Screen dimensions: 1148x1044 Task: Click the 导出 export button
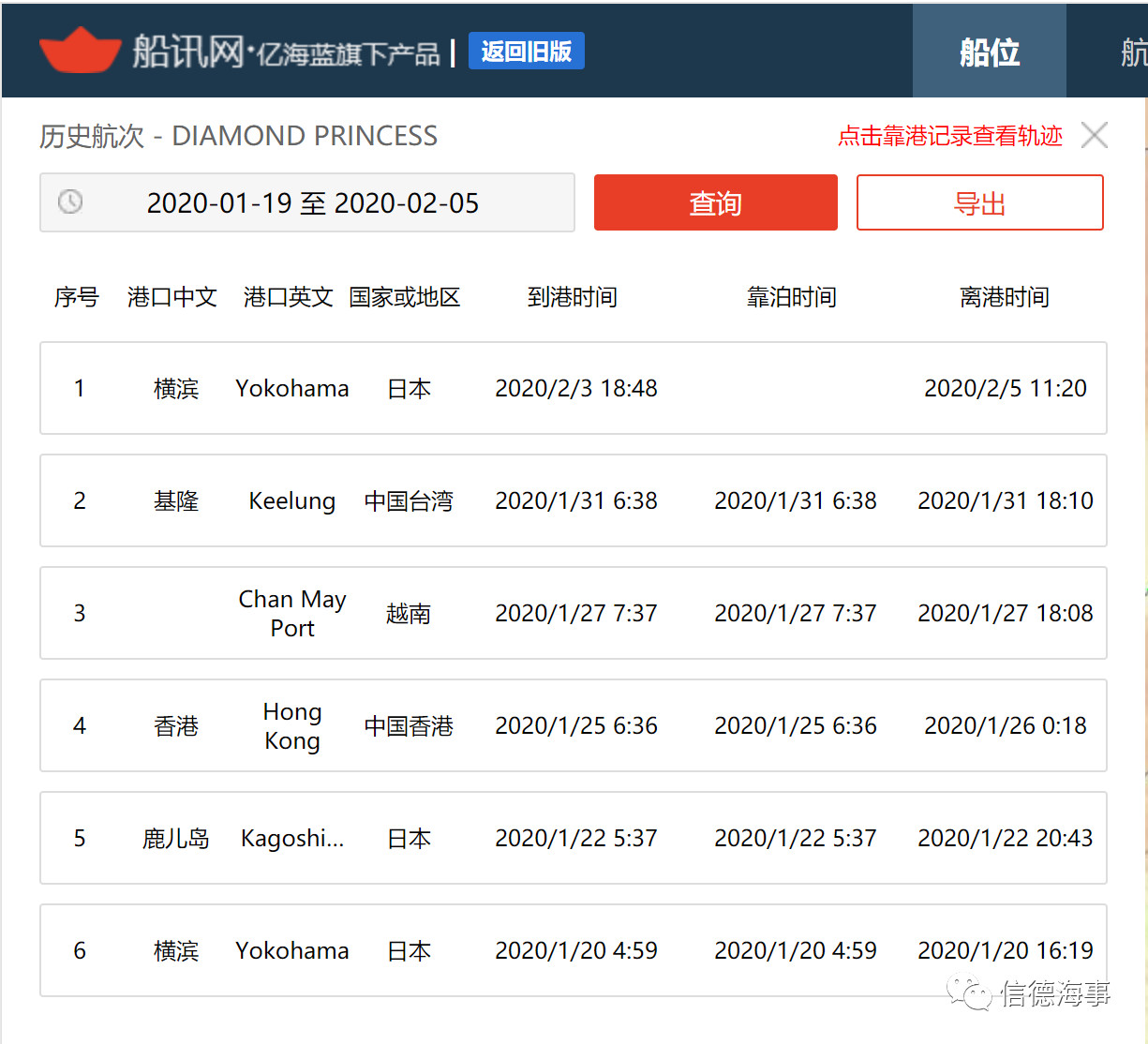pyautogui.click(x=980, y=202)
